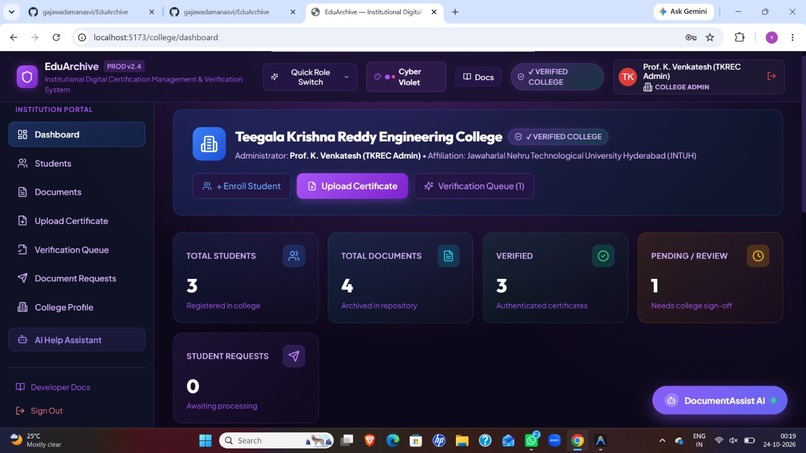Open the Microsoft Store taskbar icon
This screenshot has height=453, width=806.
tap(415, 441)
